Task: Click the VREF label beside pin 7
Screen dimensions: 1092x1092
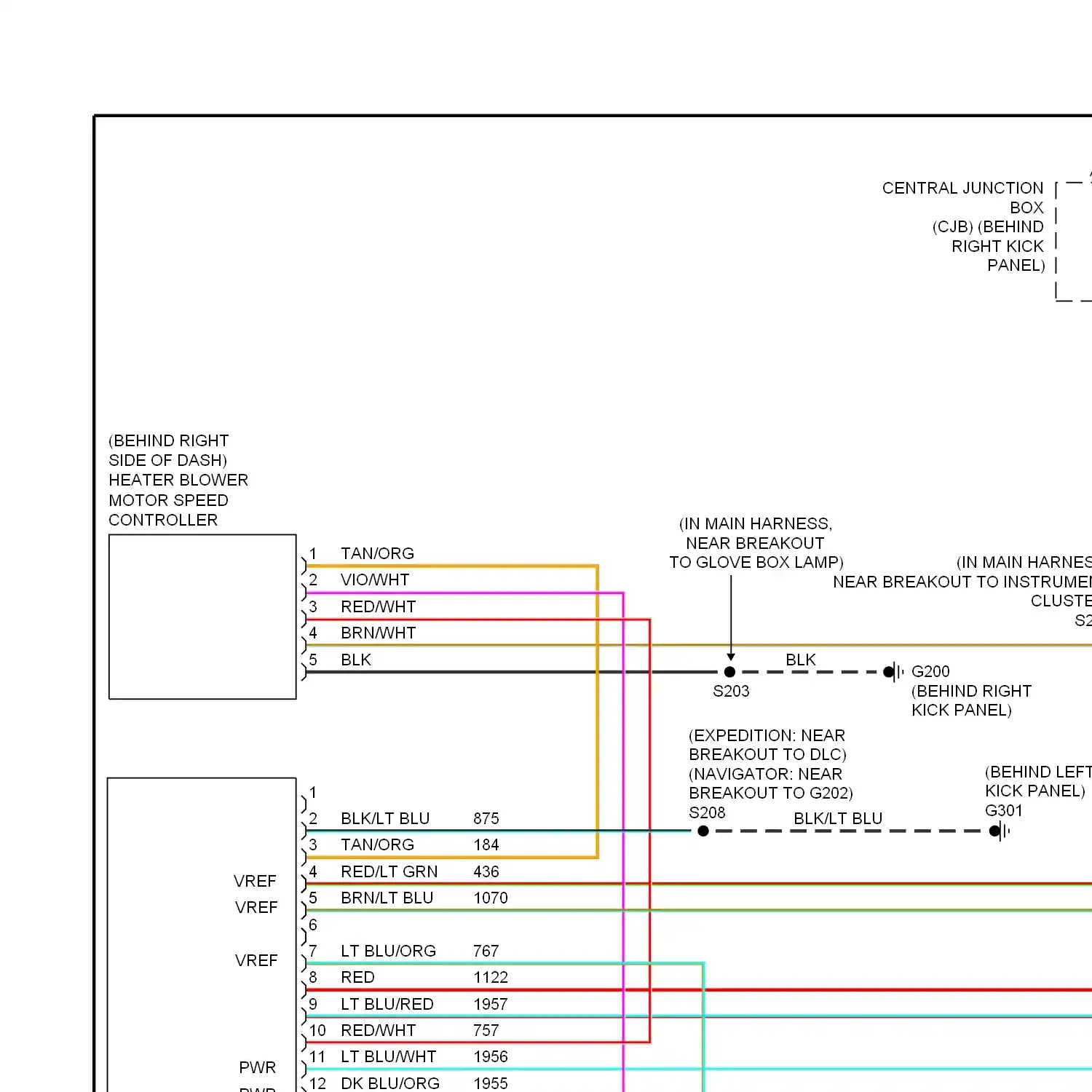Action: (256, 960)
